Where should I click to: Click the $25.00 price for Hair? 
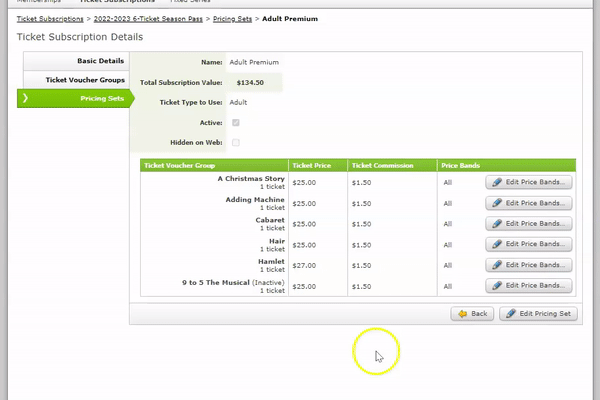pyautogui.click(x=304, y=245)
